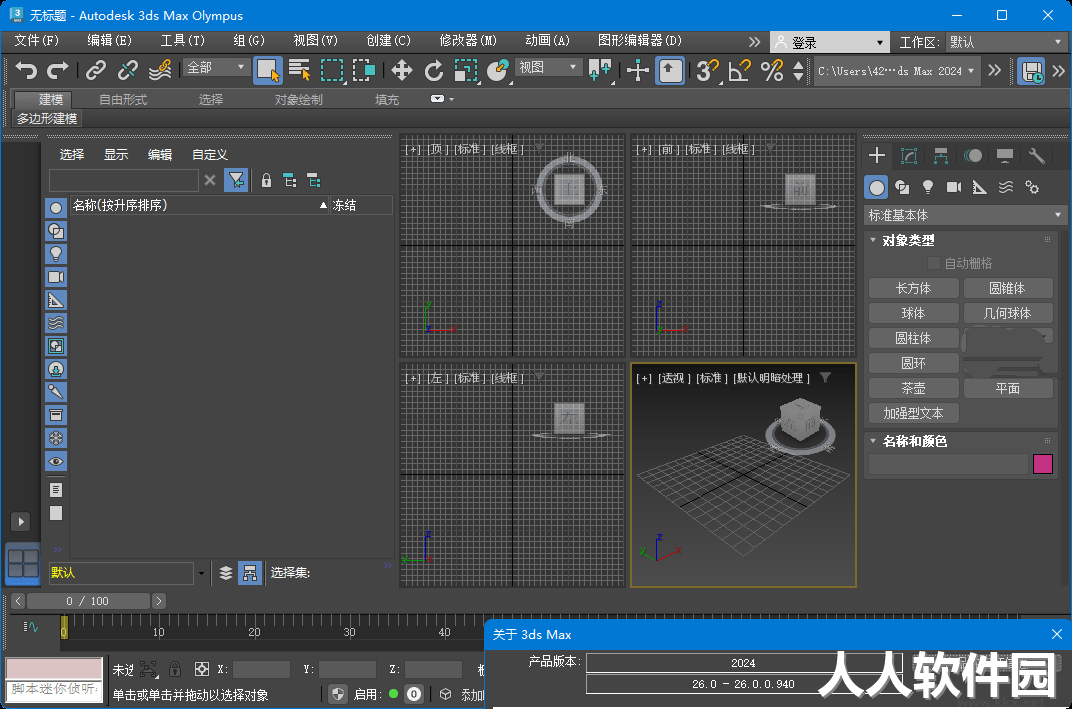Image resolution: width=1072 pixels, height=709 pixels.
Task: Select the Cameras category in the Create panel
Action: click(x=954, y=187)
